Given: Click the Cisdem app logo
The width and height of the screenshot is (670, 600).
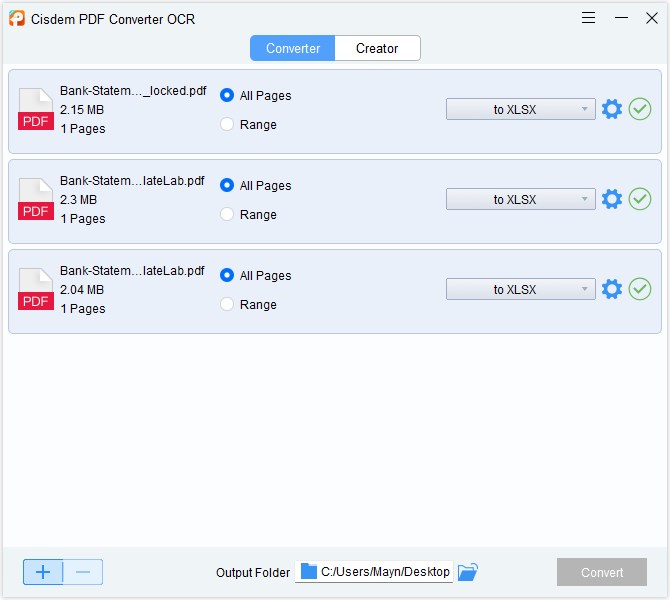Looking at the screenshot, I should point(17,18).
